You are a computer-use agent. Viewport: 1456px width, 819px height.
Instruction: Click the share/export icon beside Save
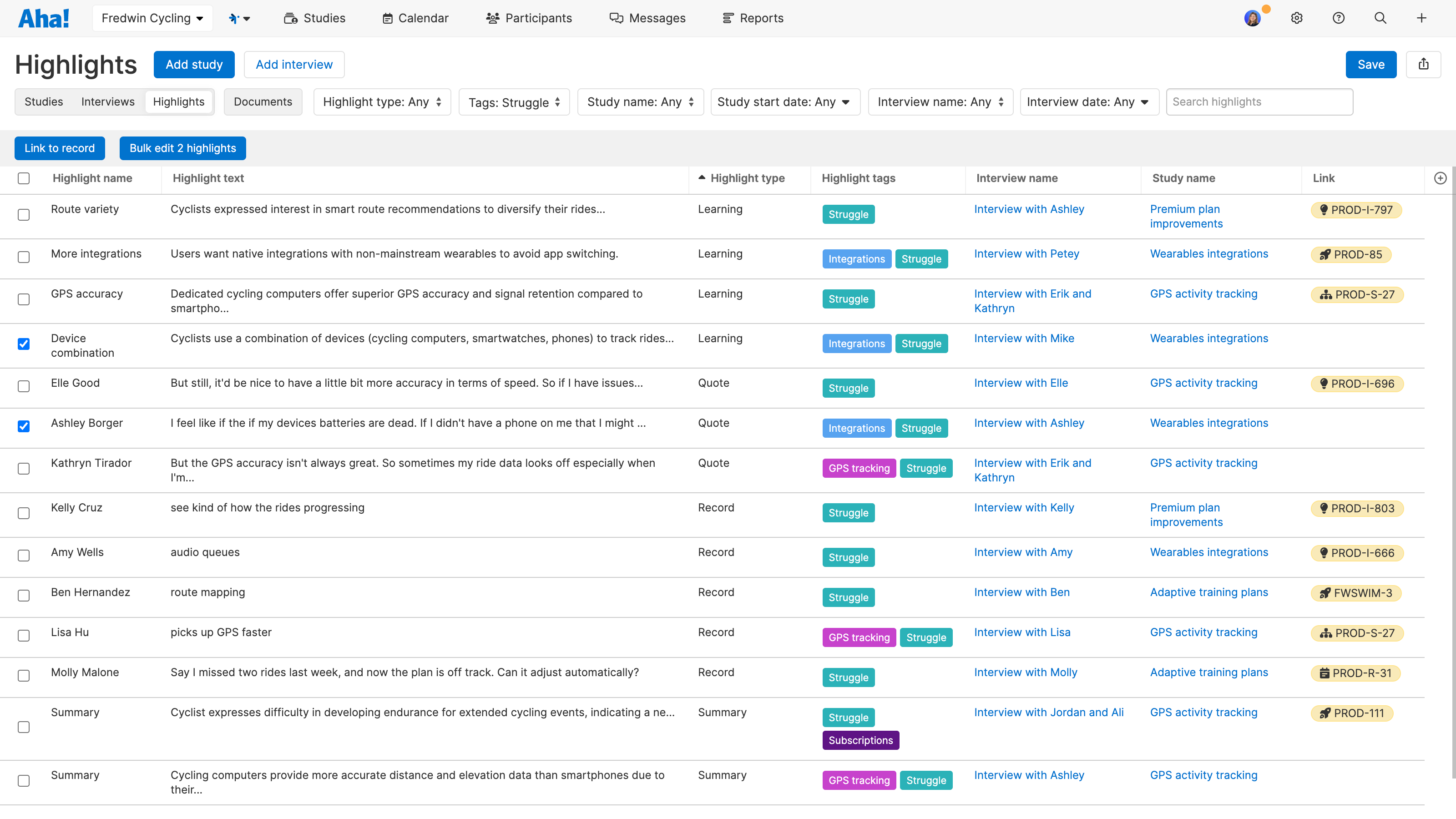coord(1424,65)
